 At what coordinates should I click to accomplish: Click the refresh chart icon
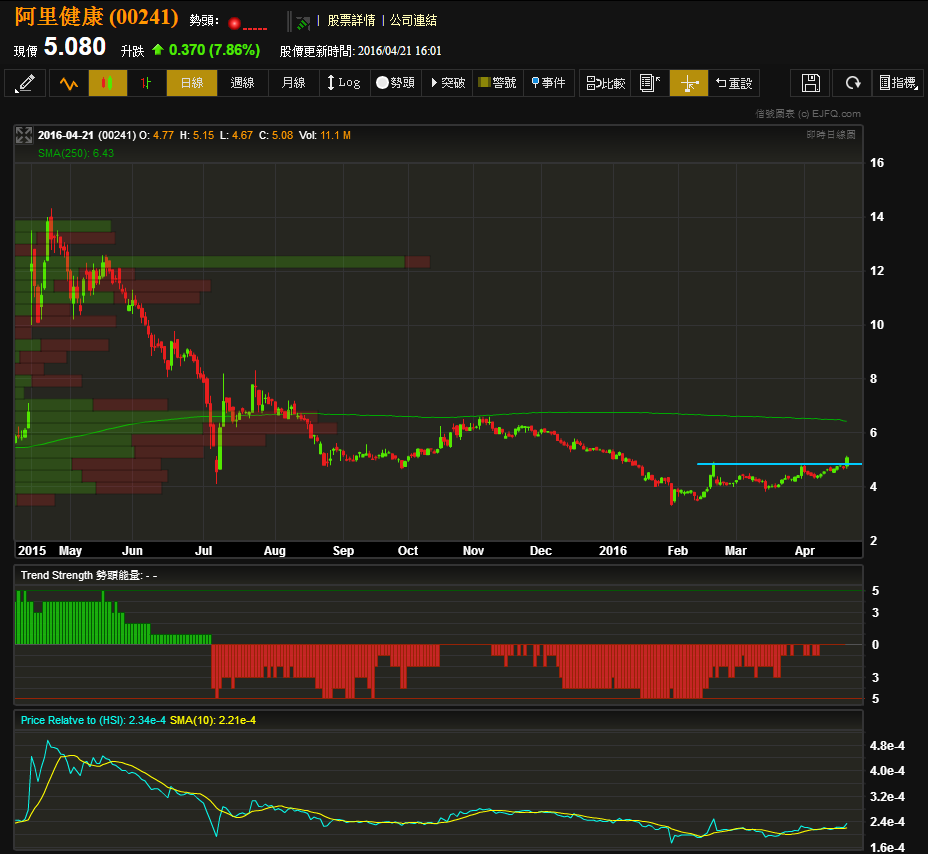pyautogui.click(x=852, y=83)
